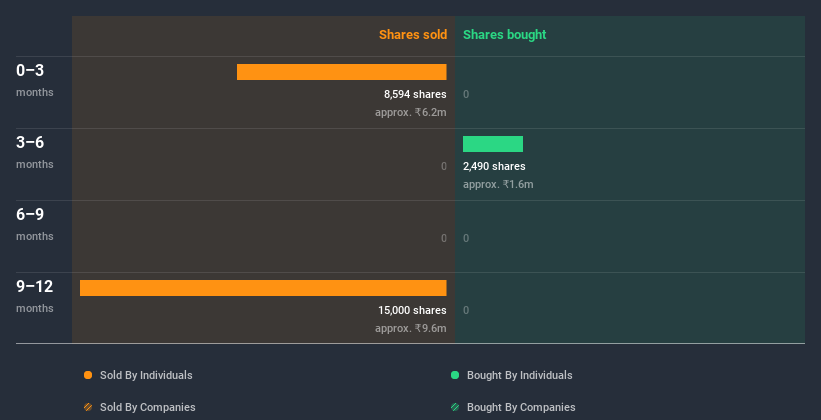Select the 9–12 months orange sold bar
821x420 pixels.
tap(263, 288)
